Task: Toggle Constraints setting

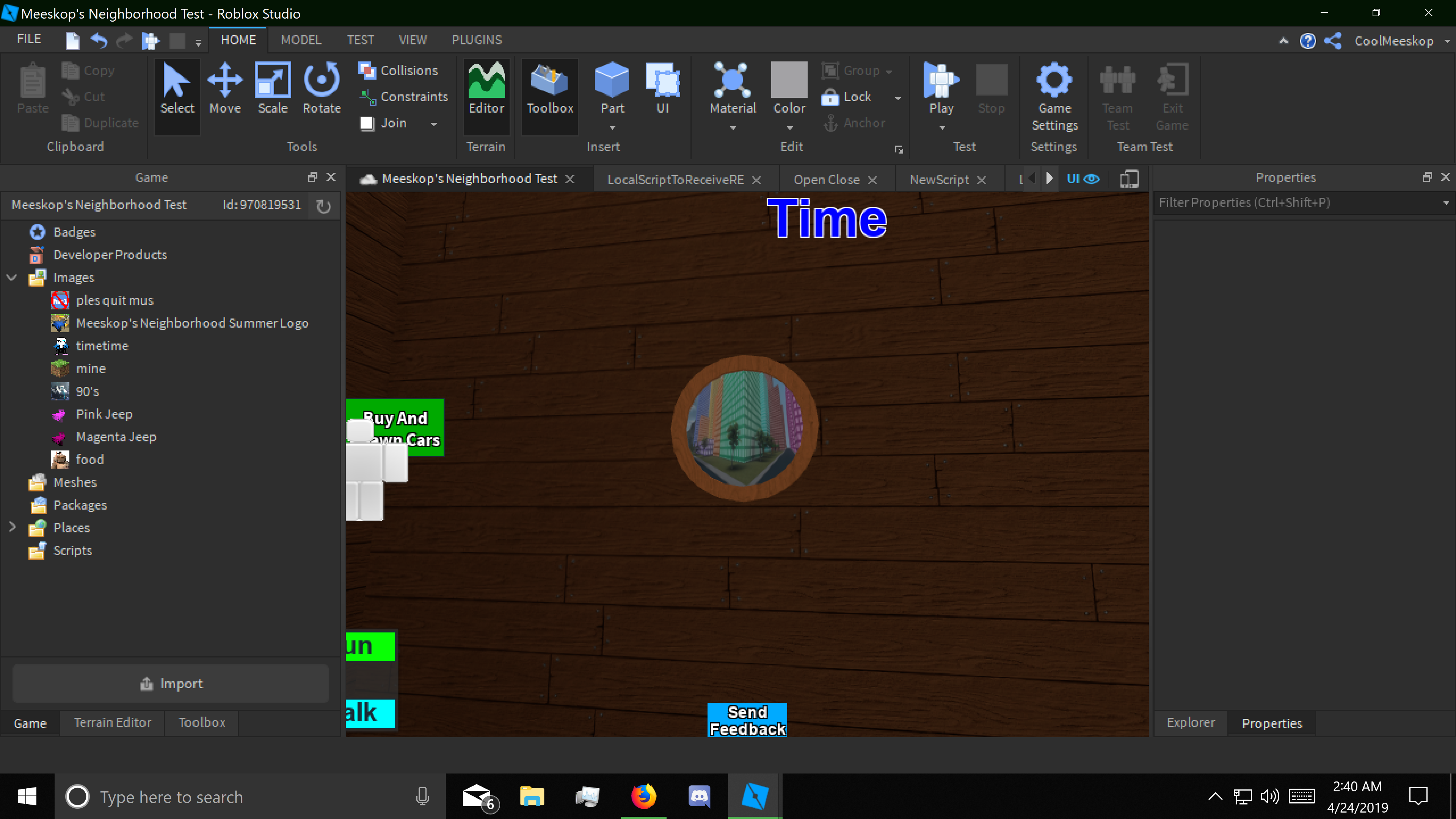Action: click(x=404, y=97)
